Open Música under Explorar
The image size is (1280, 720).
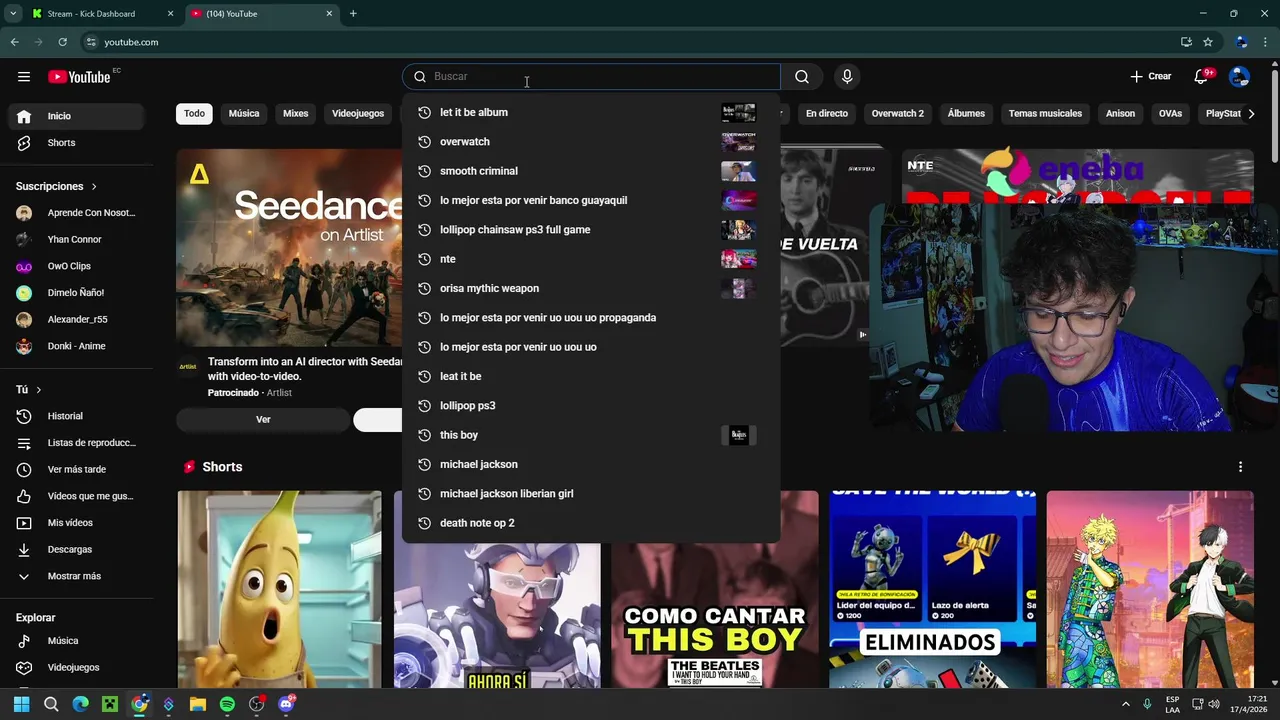78,641
